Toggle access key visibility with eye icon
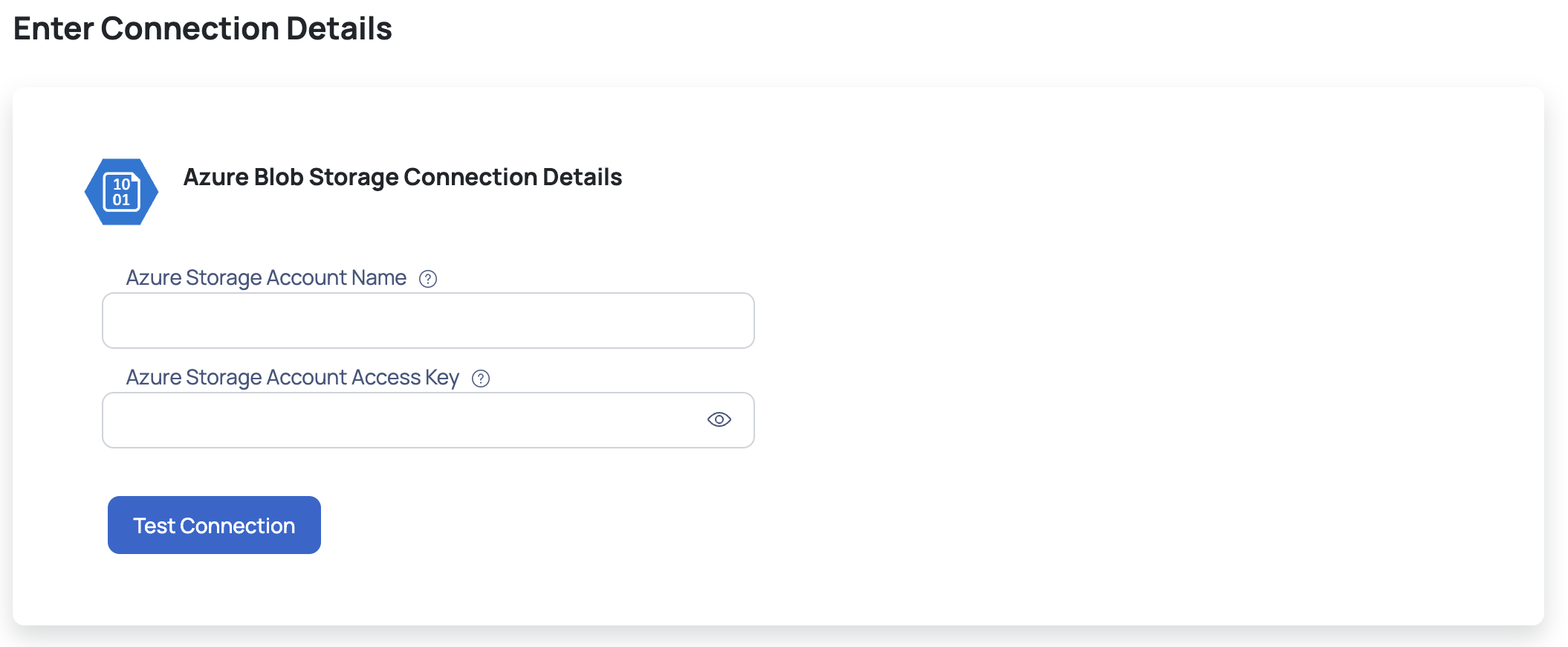1568x647 pixels. click(719, 419)
